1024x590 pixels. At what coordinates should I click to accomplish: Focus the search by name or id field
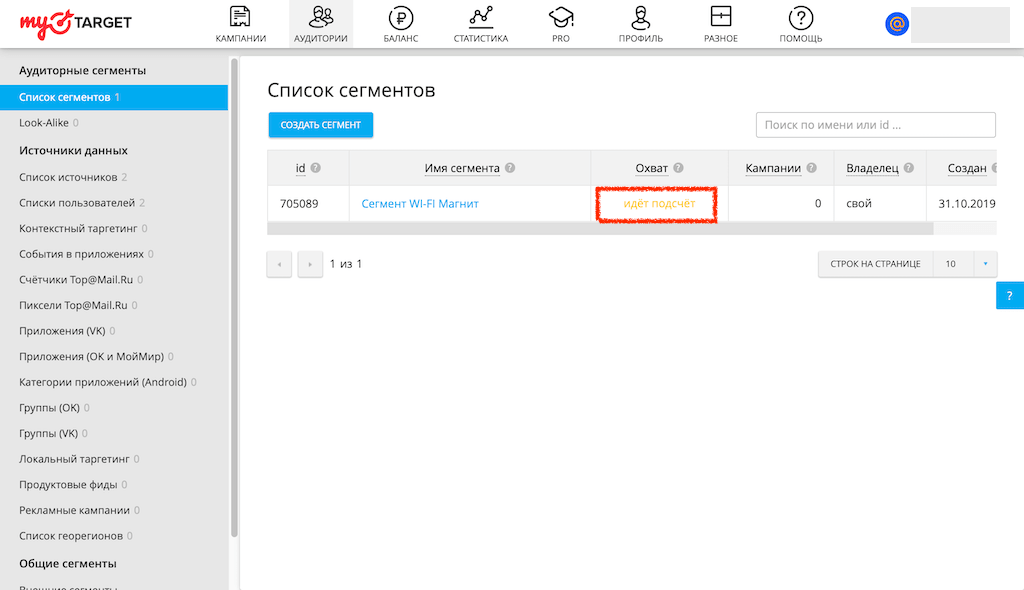tap(875, 125)
